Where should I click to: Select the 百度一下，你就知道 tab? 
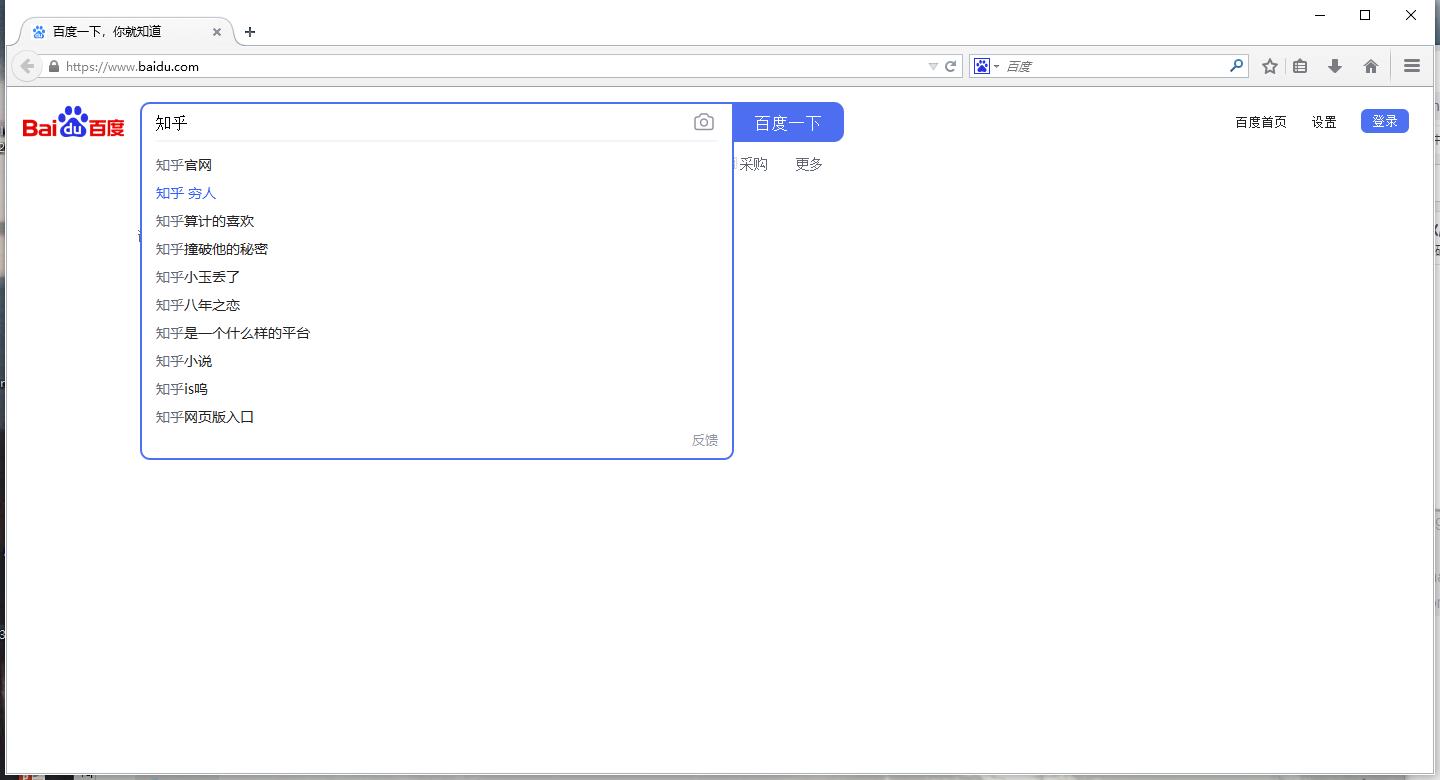[x=126, y=32]
